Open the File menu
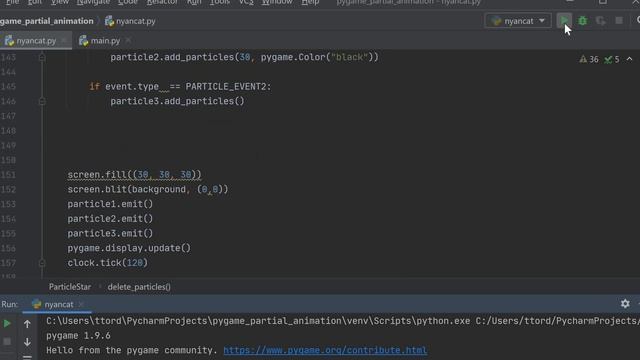 coord(12,2)
